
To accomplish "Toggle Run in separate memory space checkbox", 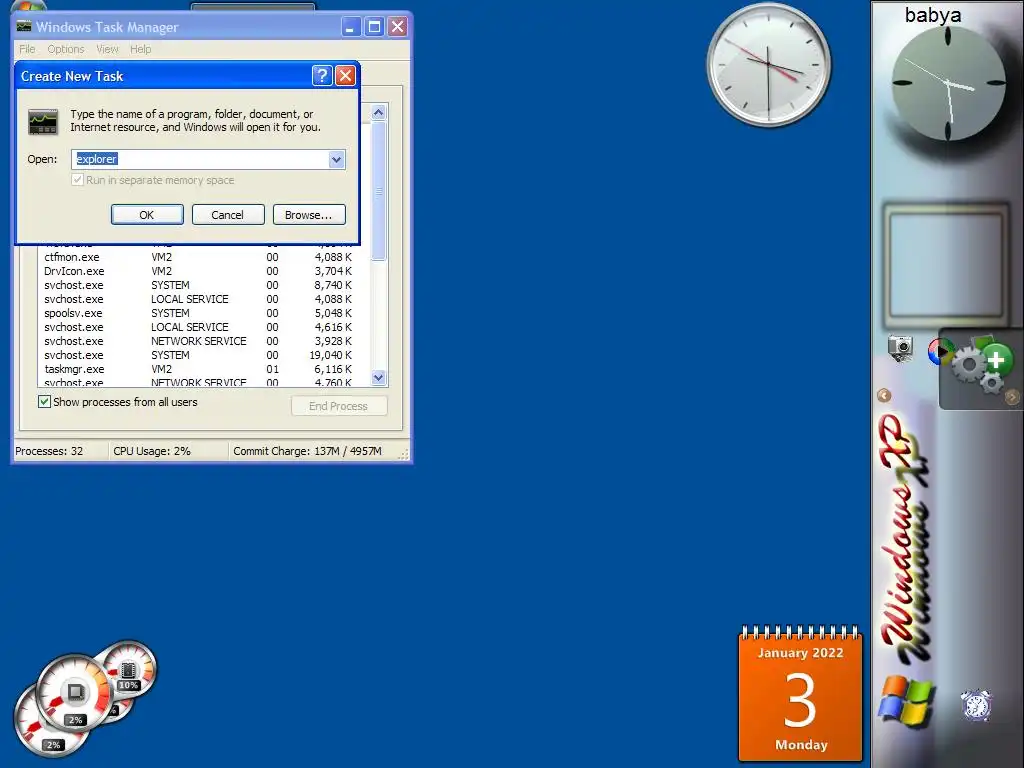I will [78, 180].
